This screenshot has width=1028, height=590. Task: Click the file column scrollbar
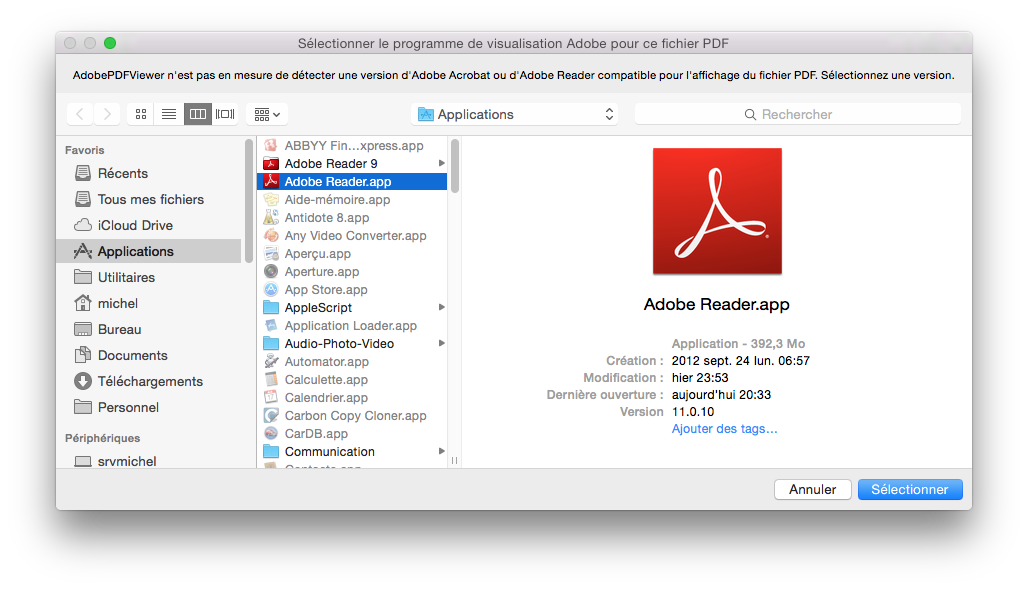(454, 165)
